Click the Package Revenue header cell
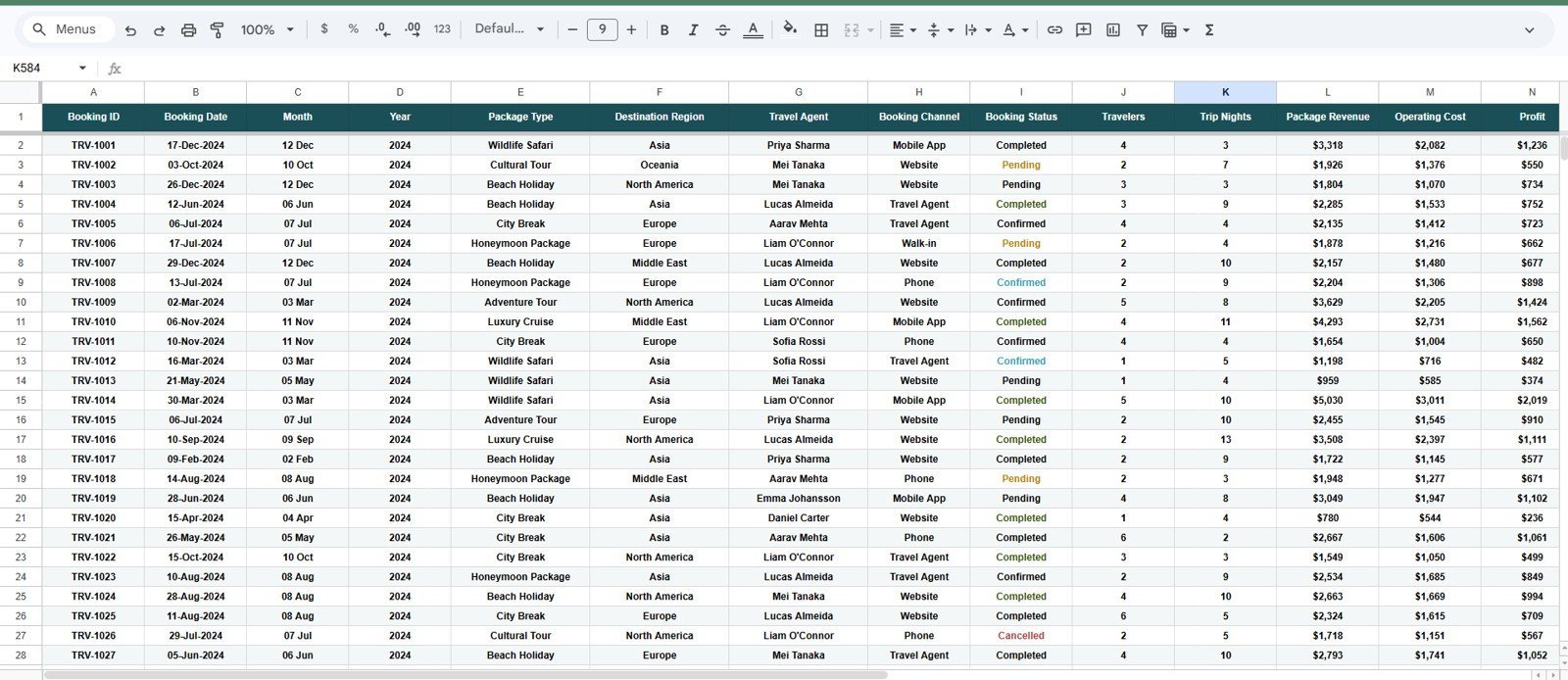 [x=1328, y=117]
